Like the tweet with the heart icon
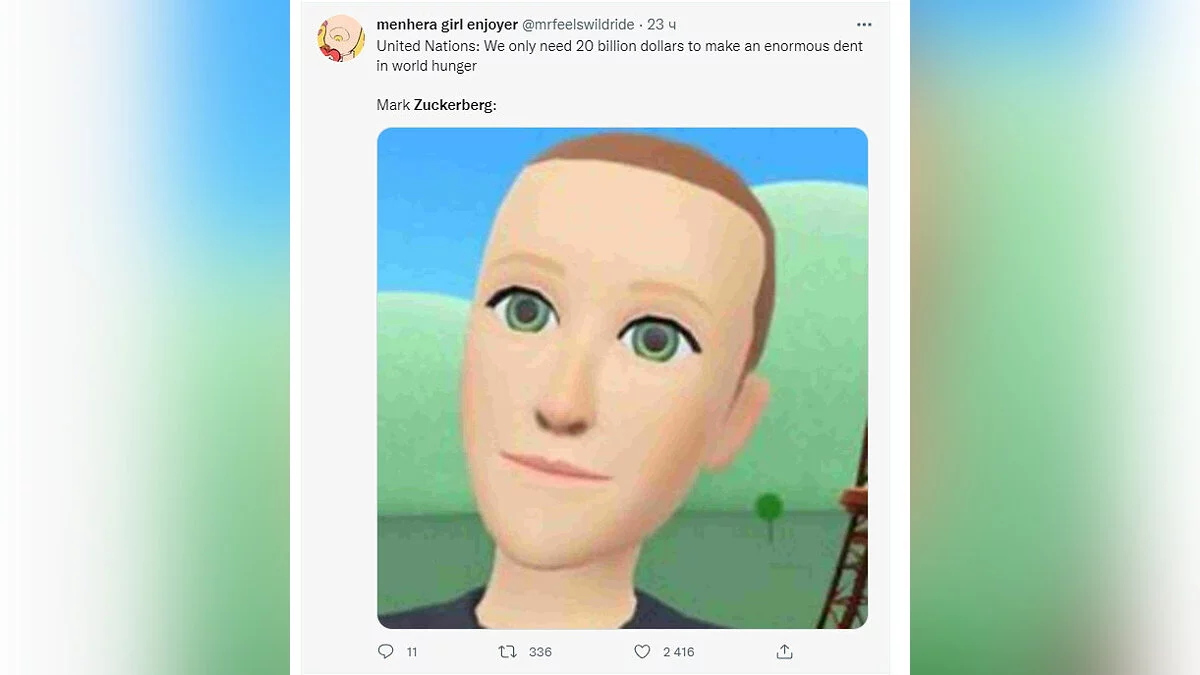1200x675 pixels. pos(642,651)
